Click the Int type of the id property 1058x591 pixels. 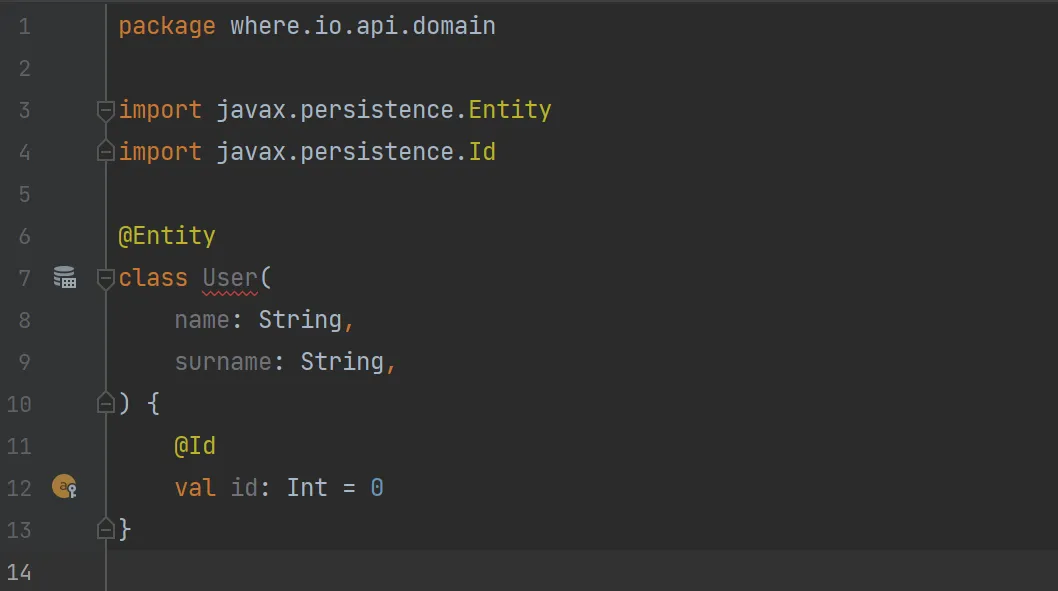click(307, 488)
